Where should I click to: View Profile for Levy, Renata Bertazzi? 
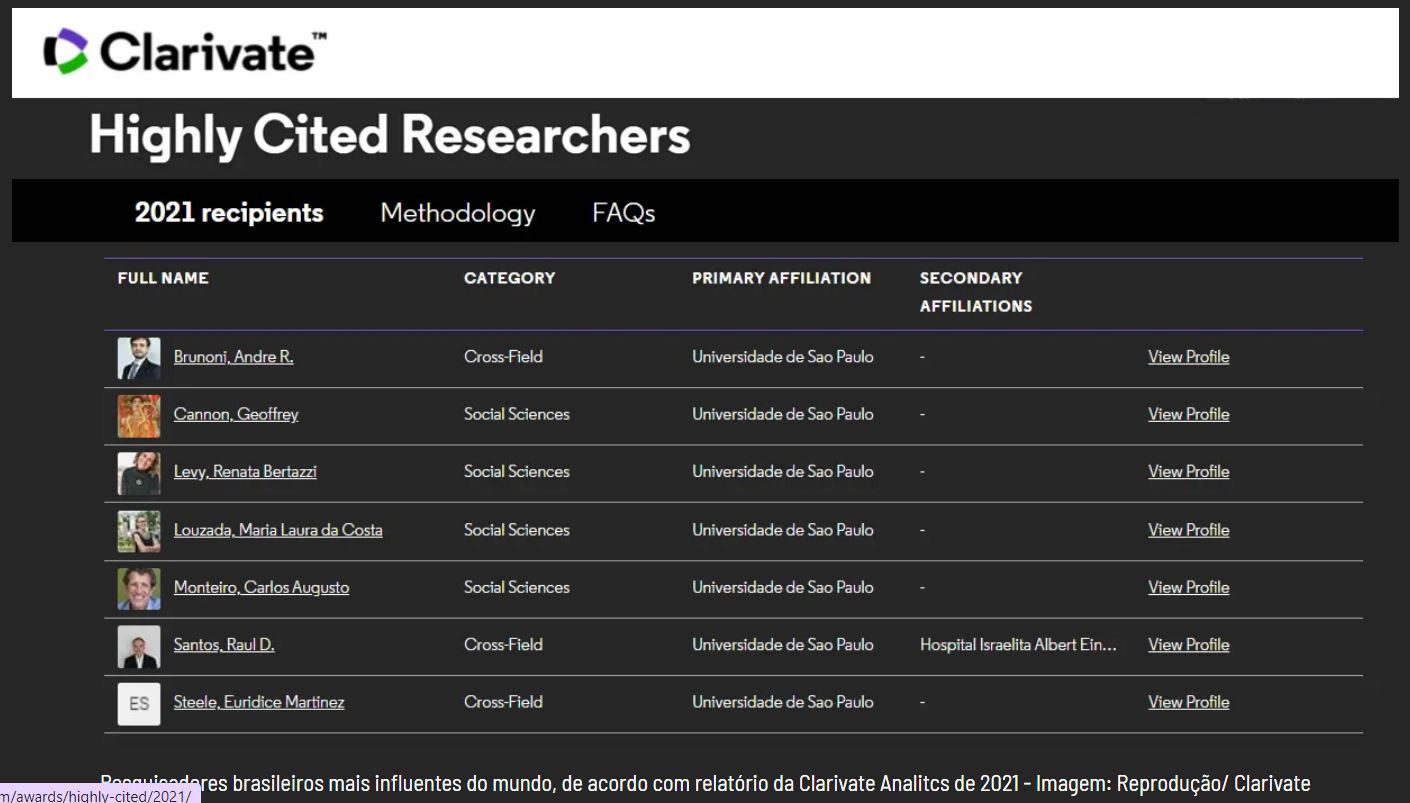(x=1189, y=471)
